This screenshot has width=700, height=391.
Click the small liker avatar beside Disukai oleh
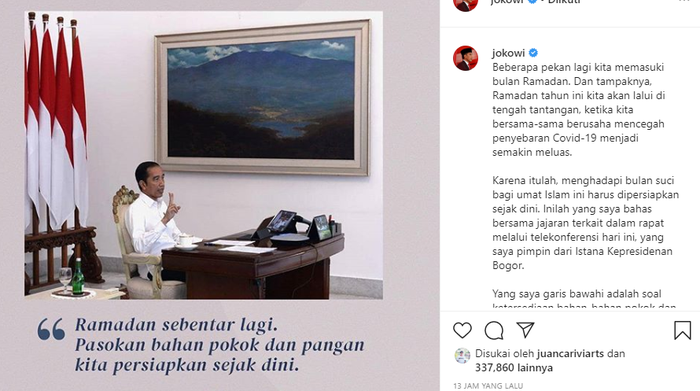pyautogui.click(x=462, y=356)
